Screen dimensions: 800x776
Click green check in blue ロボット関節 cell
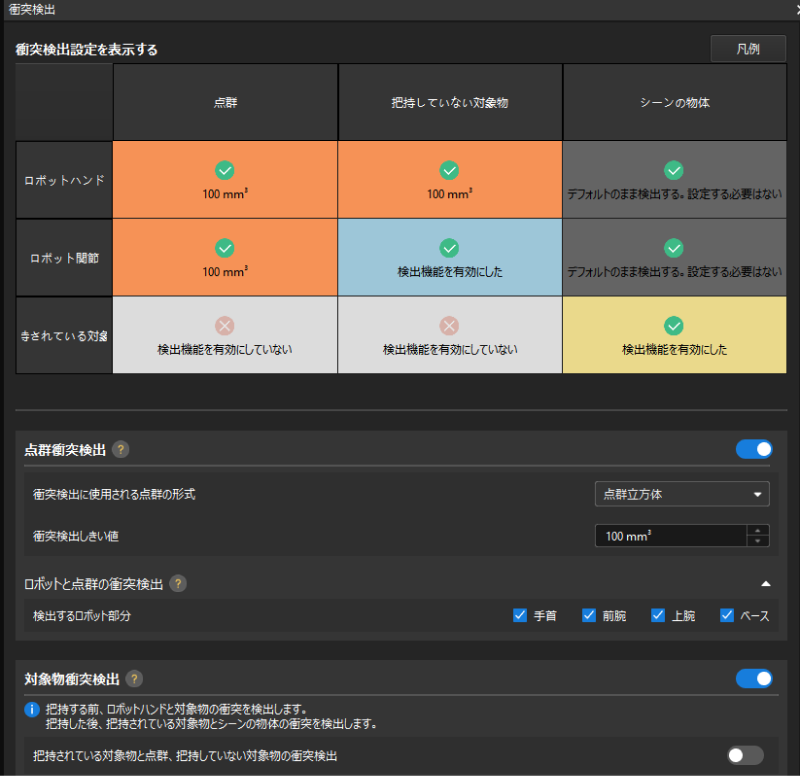click(449, 248)
